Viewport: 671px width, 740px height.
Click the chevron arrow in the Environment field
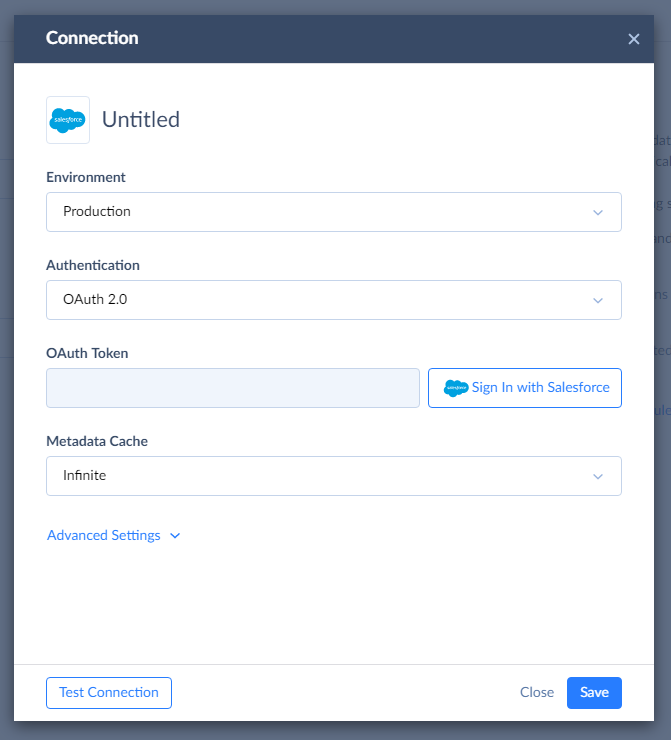(x=598, y=212)
